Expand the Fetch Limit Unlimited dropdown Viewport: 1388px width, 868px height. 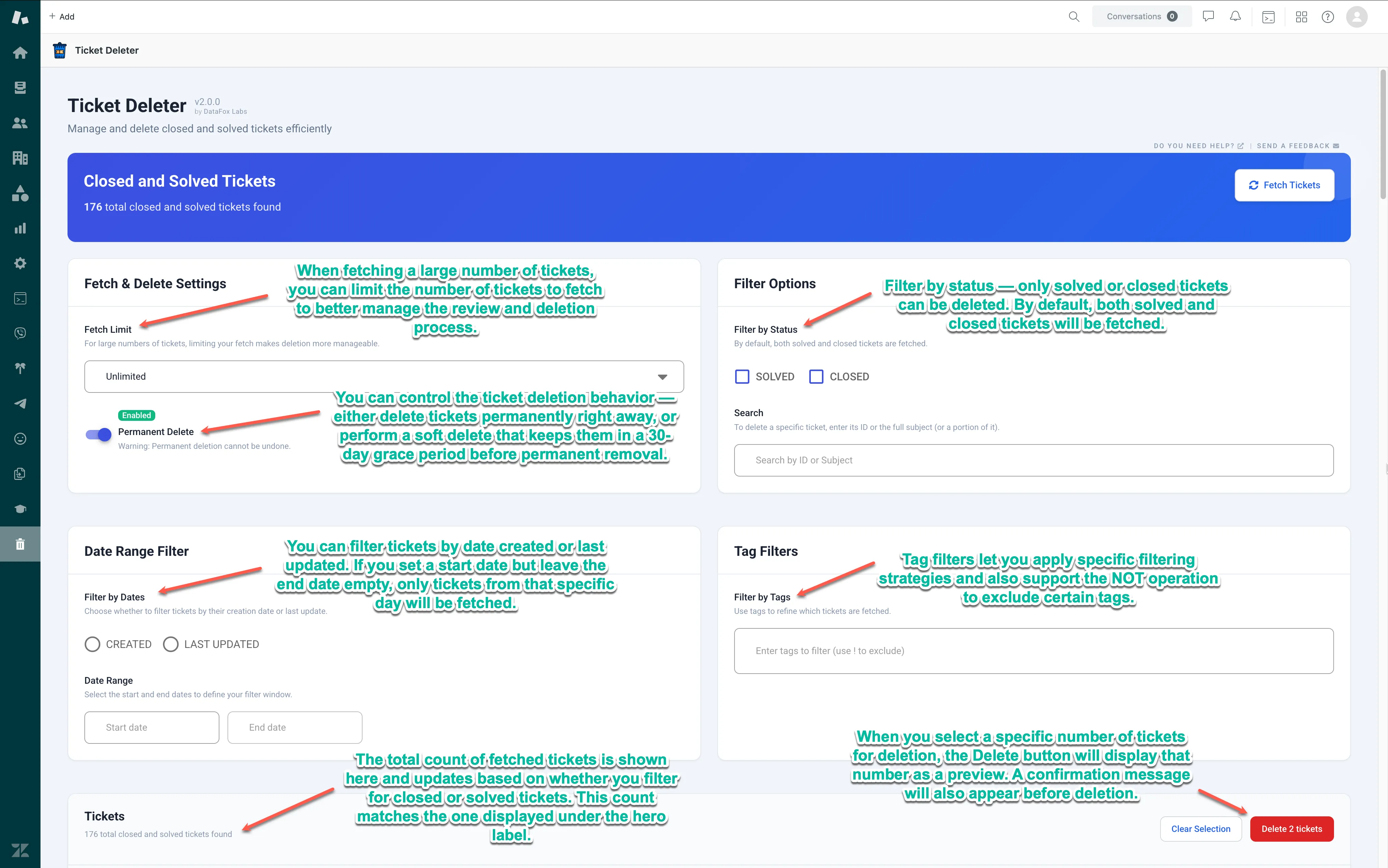[383, 377]
